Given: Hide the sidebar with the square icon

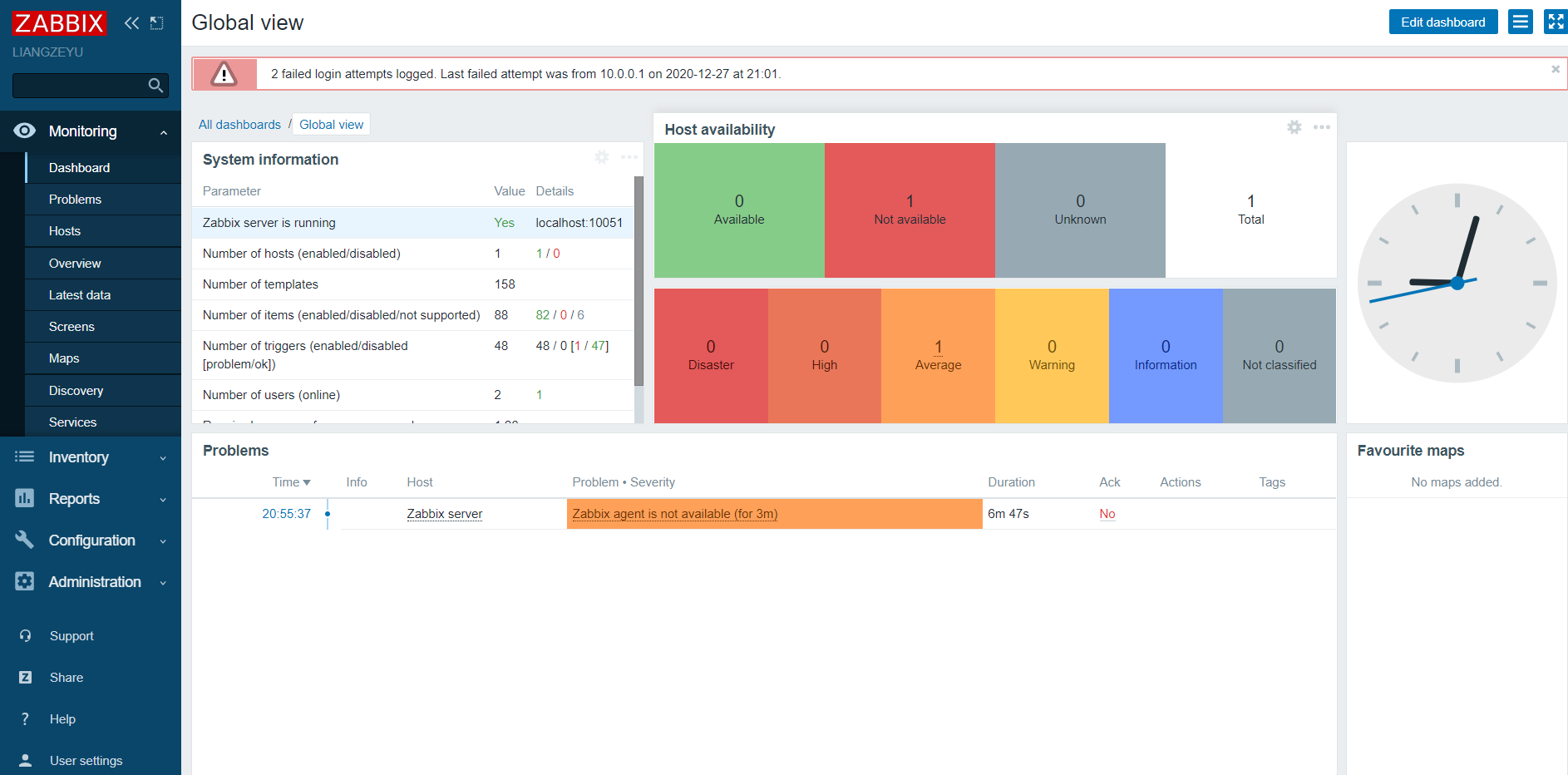Looking at the screenshot, I should coord(156,23).
